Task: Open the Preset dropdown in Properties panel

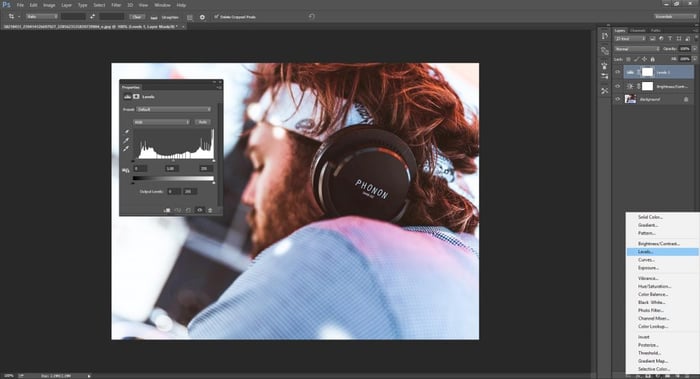Action: coord(173,109)
